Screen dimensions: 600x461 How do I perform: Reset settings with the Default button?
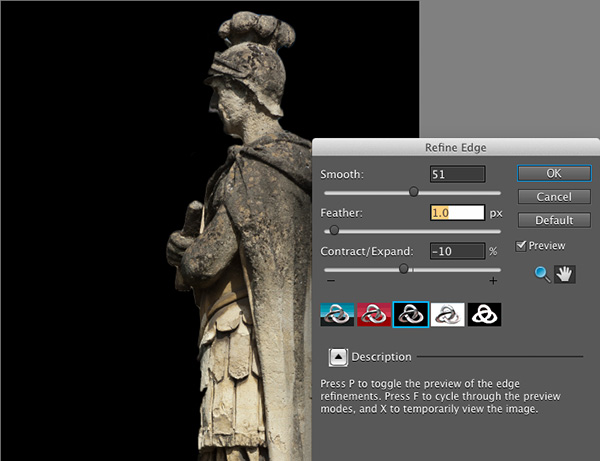553,220
